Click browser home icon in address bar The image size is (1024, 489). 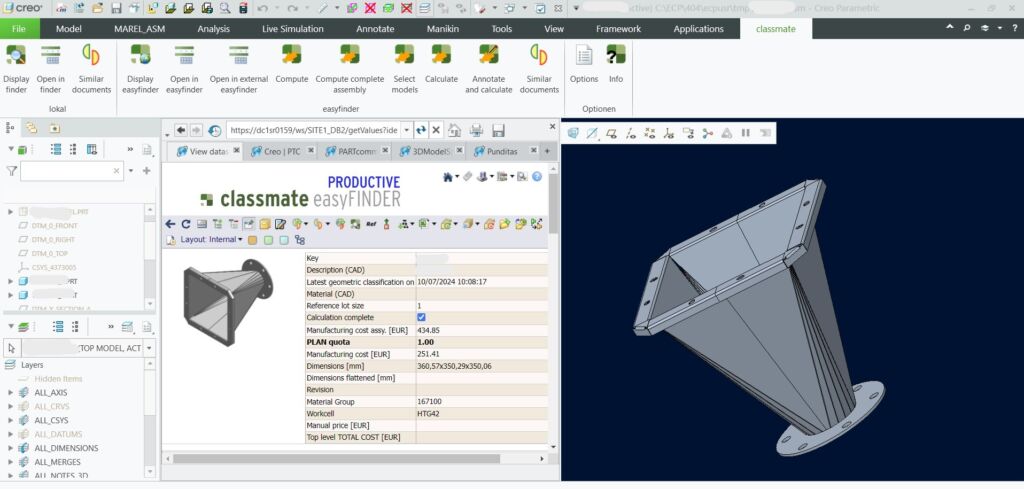pos(455,130)
